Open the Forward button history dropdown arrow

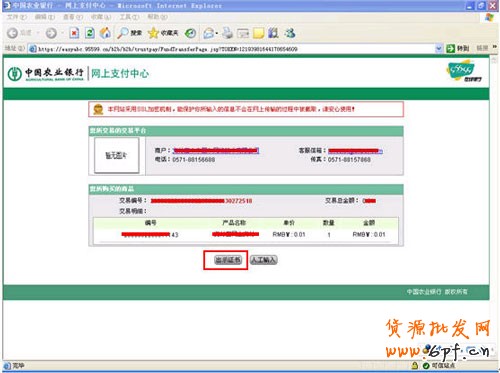pyautogui.click(x=62, y=33)
